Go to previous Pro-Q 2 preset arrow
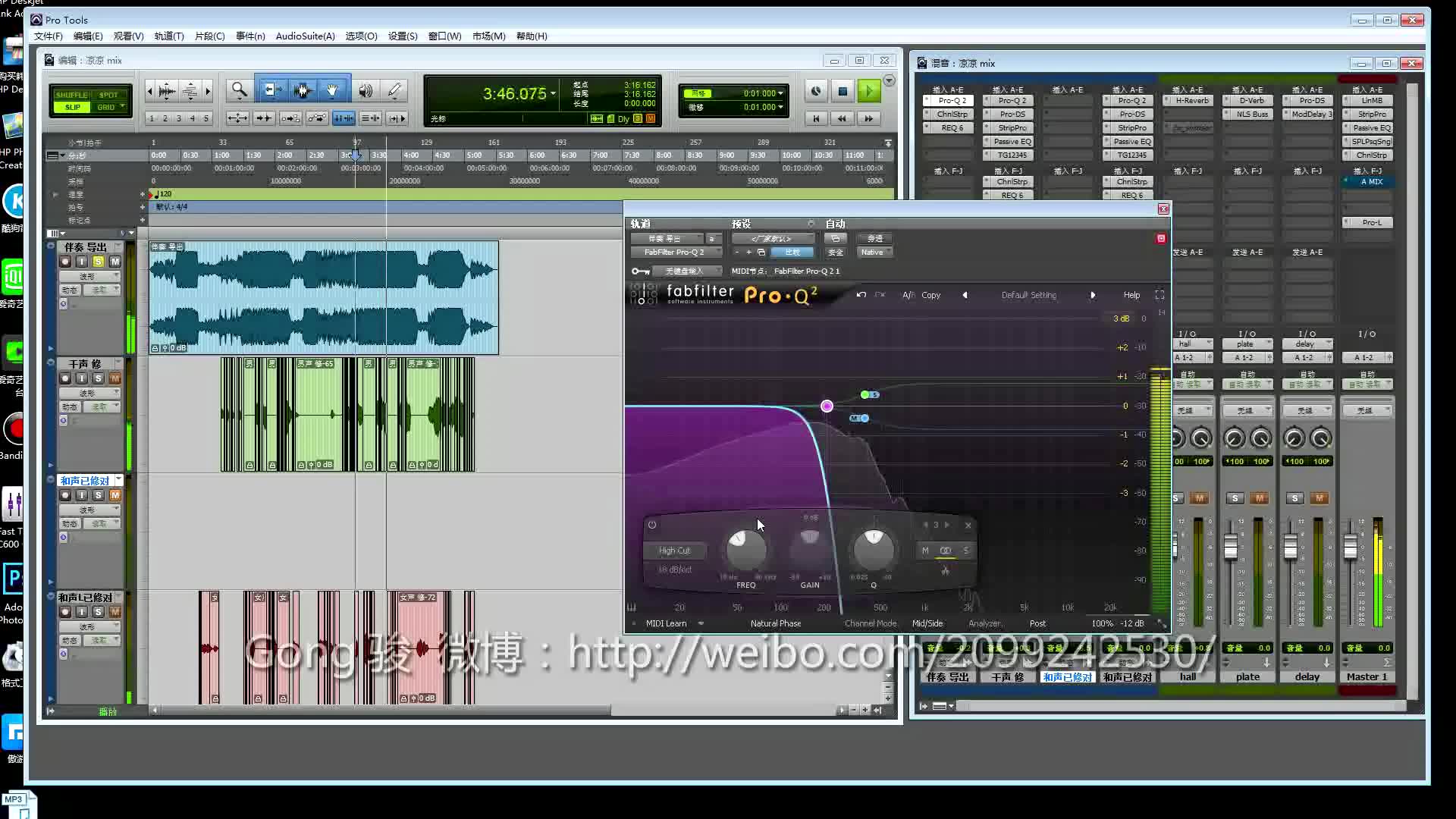Viewport: 1456px width, 819px height. 965,295
